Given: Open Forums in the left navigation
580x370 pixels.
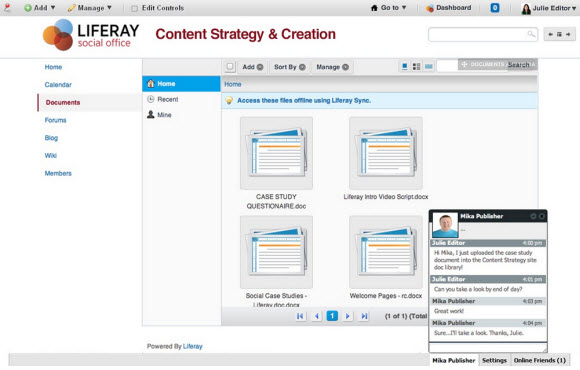Looking at the screenshot, I should click(x=55, y=120).
